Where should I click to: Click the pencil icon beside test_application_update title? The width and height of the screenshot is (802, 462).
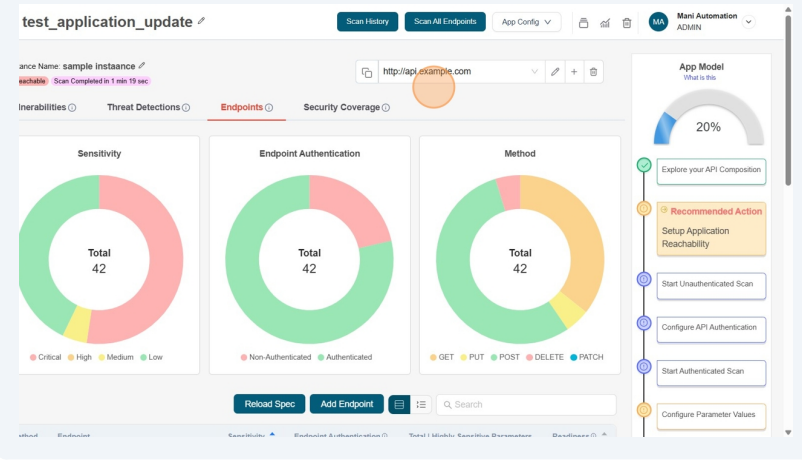click(x=202, y=21)
